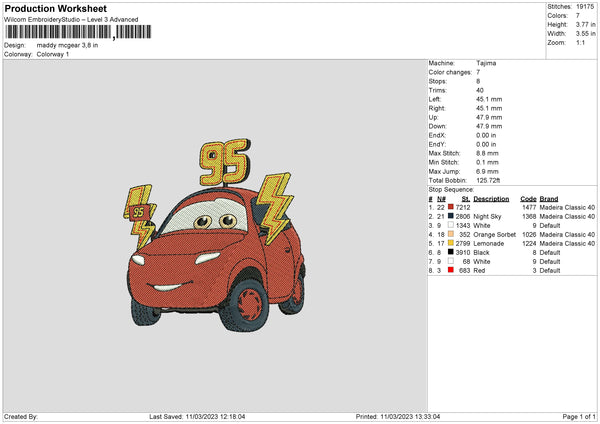Click the Min Stitch value 0.1 mm

coord(488,162)
